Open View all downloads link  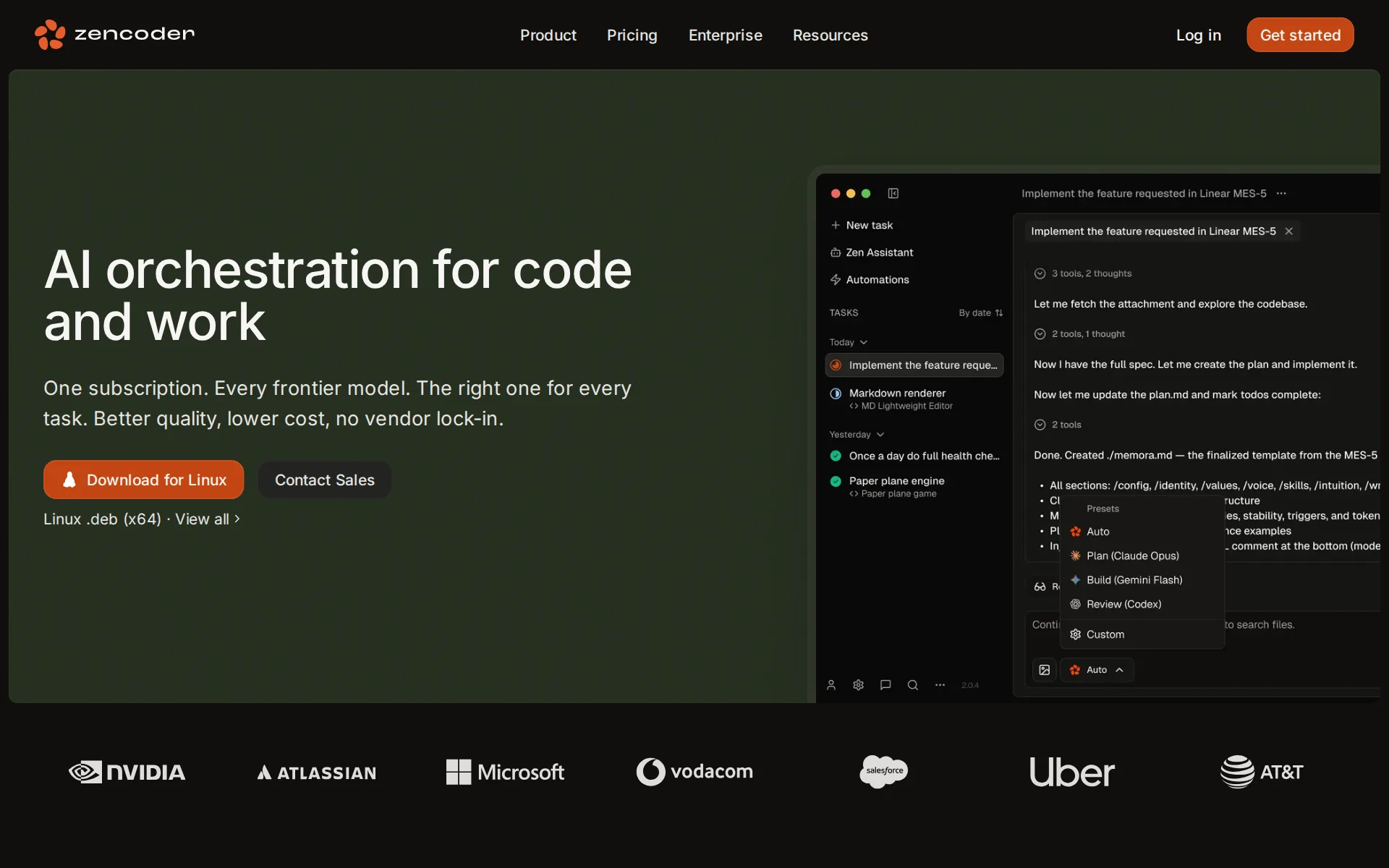click(207, 519)
